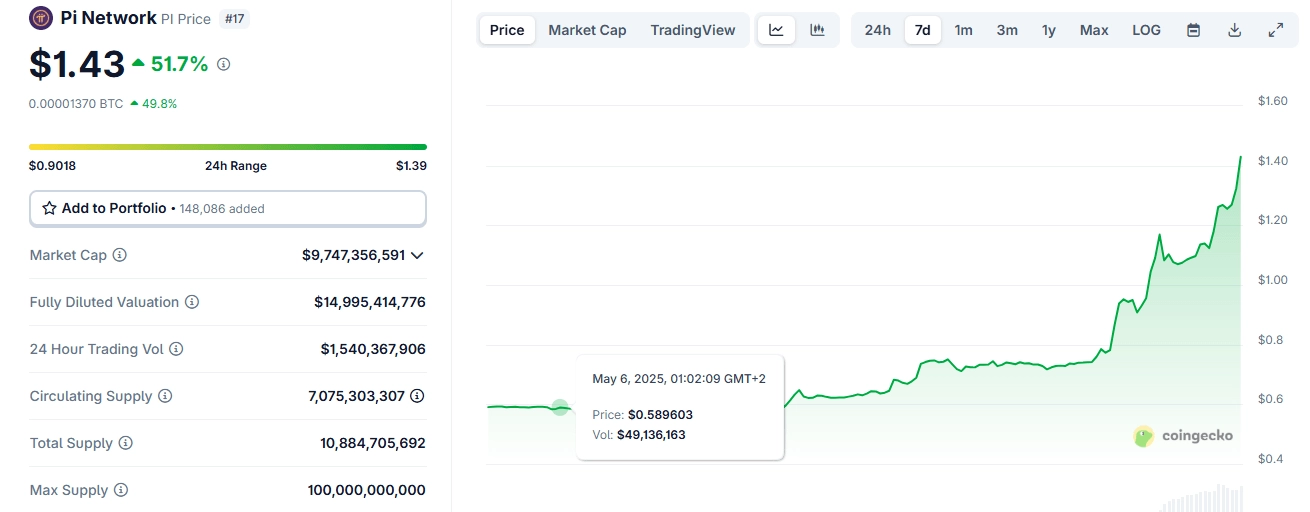Click the 100,000,000,000 max supply value
1310x512 pixels.
(x=367, y=490)
